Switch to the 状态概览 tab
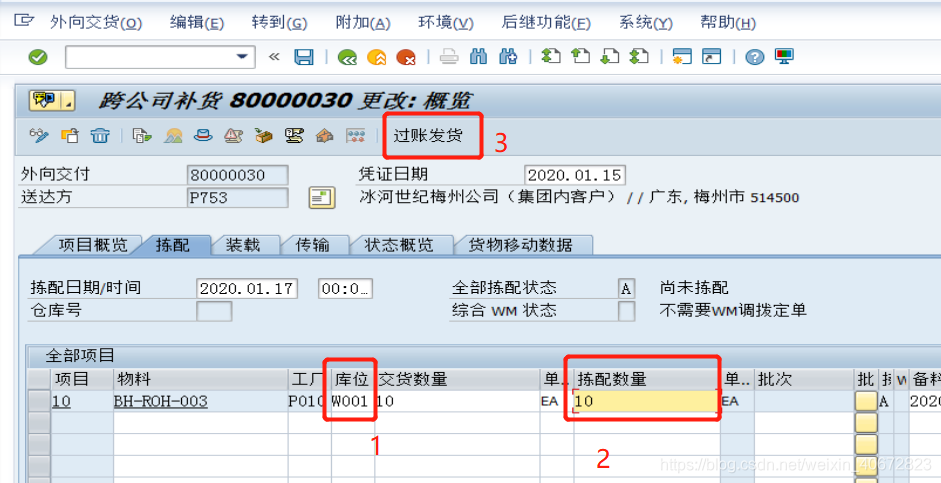Screen dimensions: 941x483 (398, 245)
